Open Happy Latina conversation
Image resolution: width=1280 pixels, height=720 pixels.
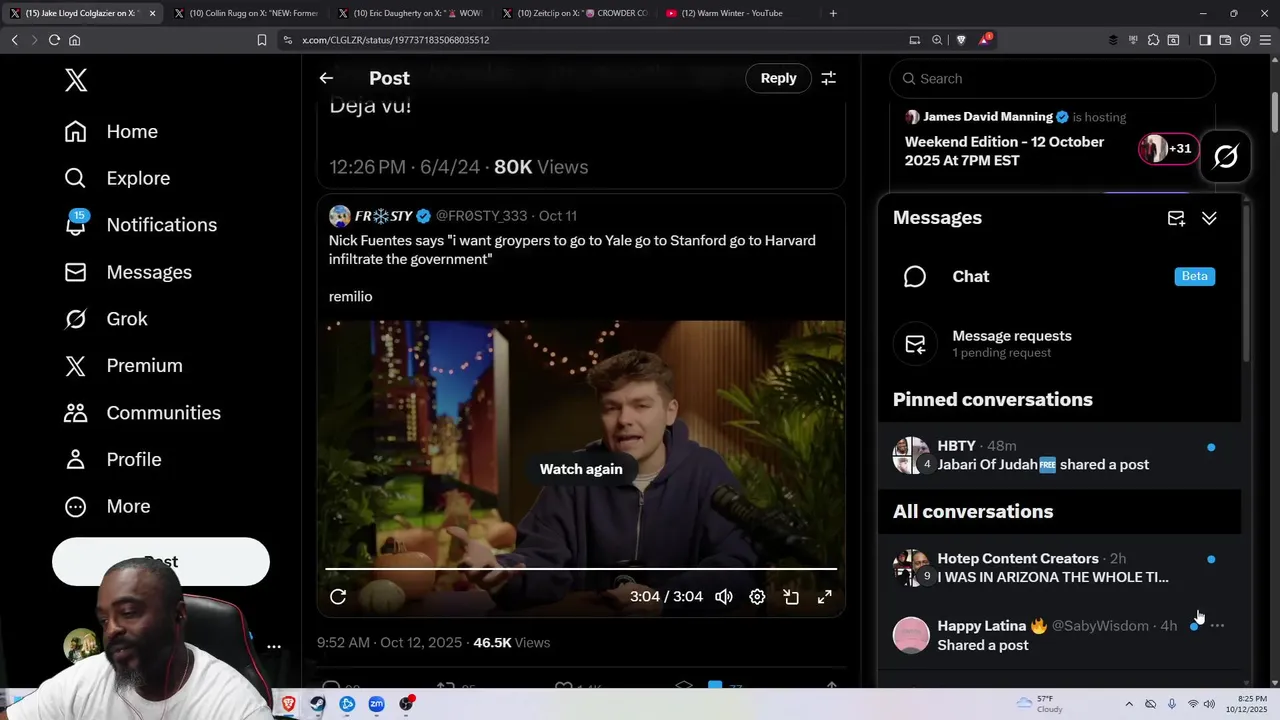coord(1059,635)
